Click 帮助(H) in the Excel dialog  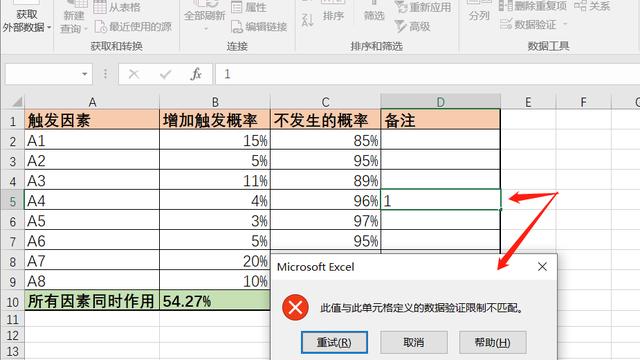click(x=492, y=342)
